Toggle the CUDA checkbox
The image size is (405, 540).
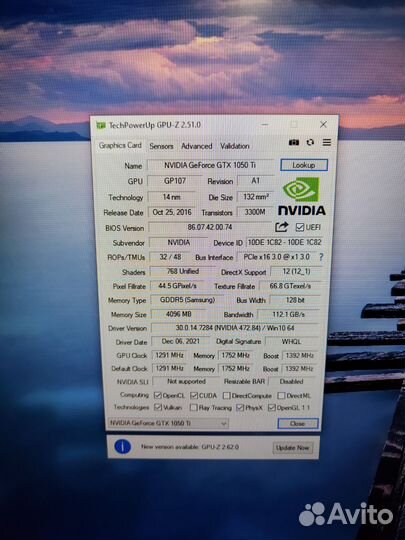pos(194,395)
